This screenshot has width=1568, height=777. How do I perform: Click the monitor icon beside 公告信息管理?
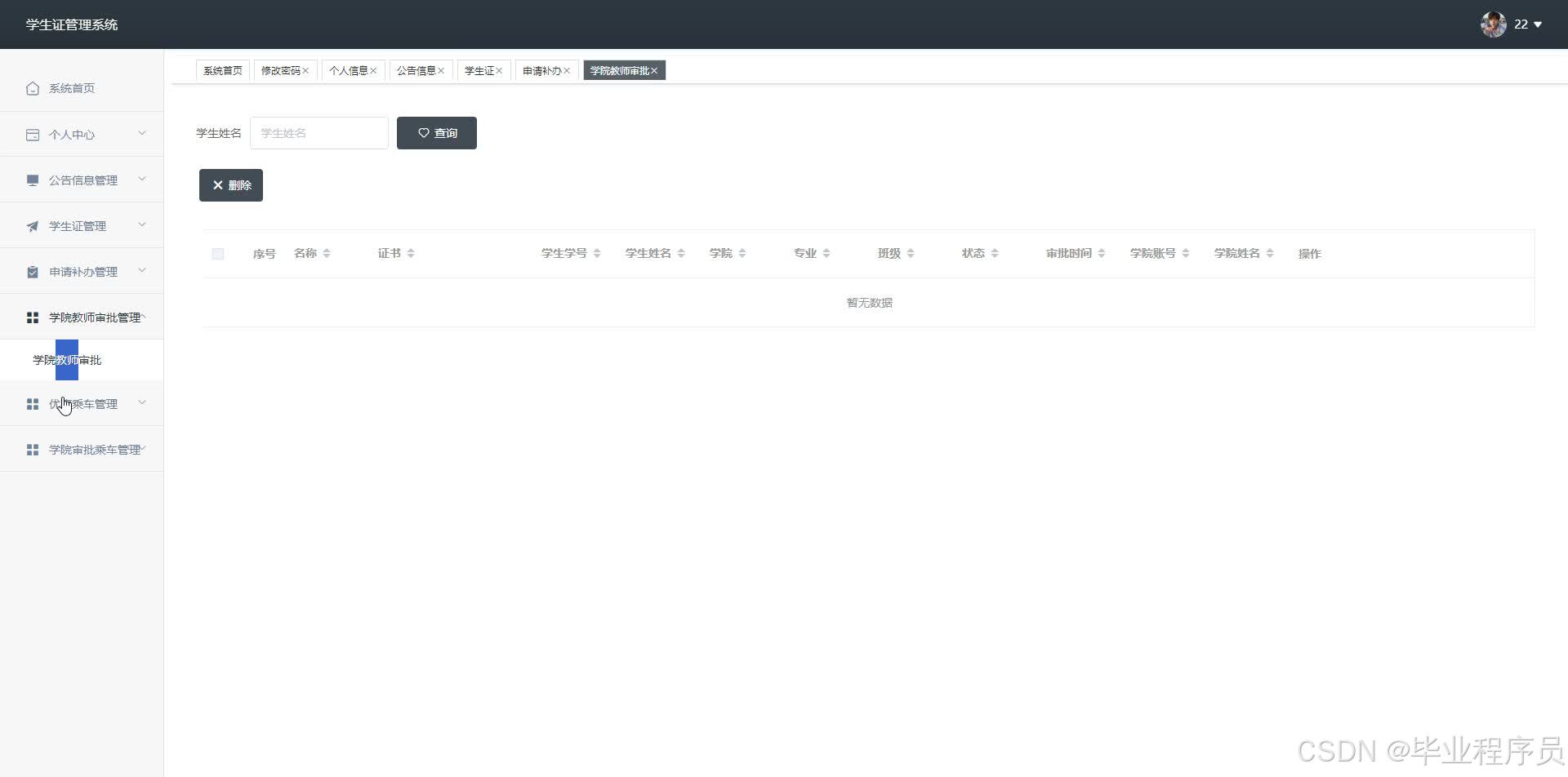[33, 180]
